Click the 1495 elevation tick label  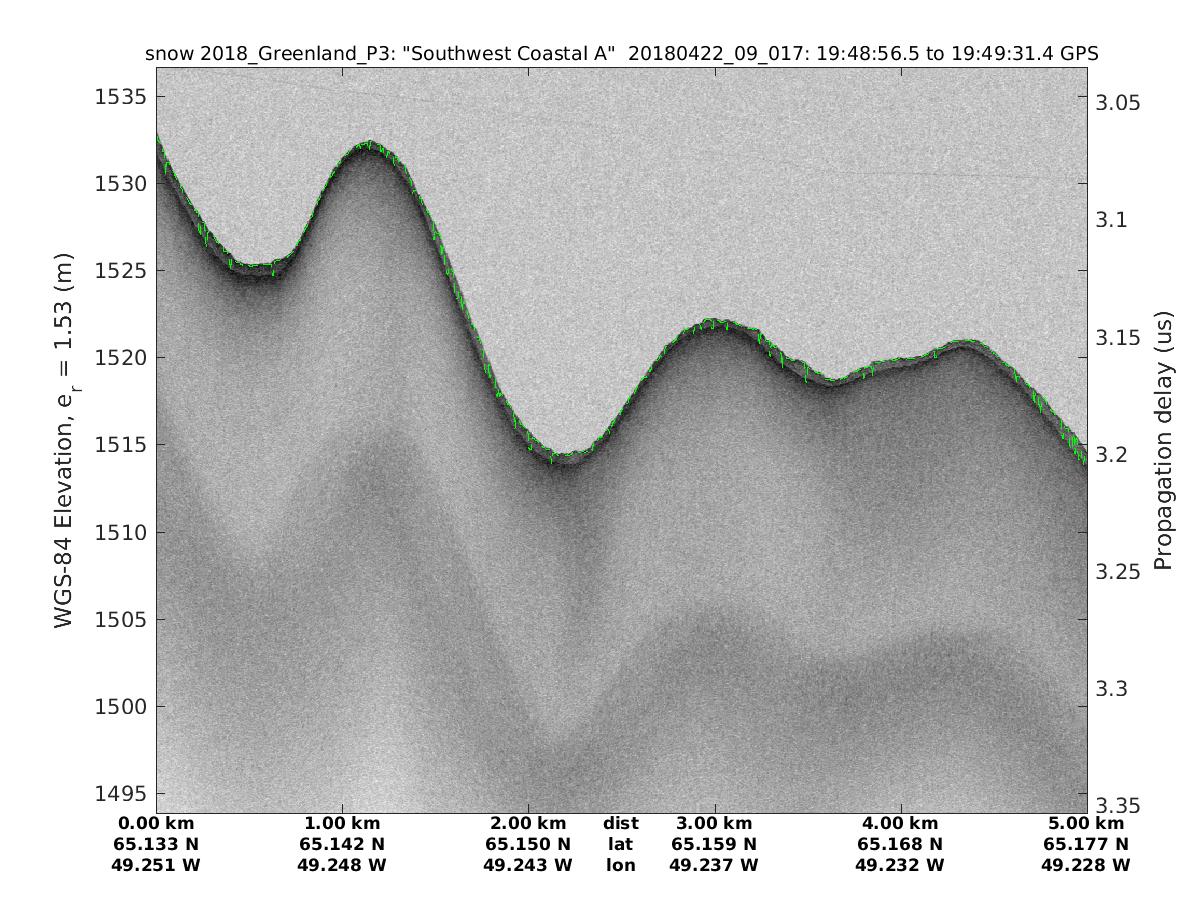coord(120,793)
